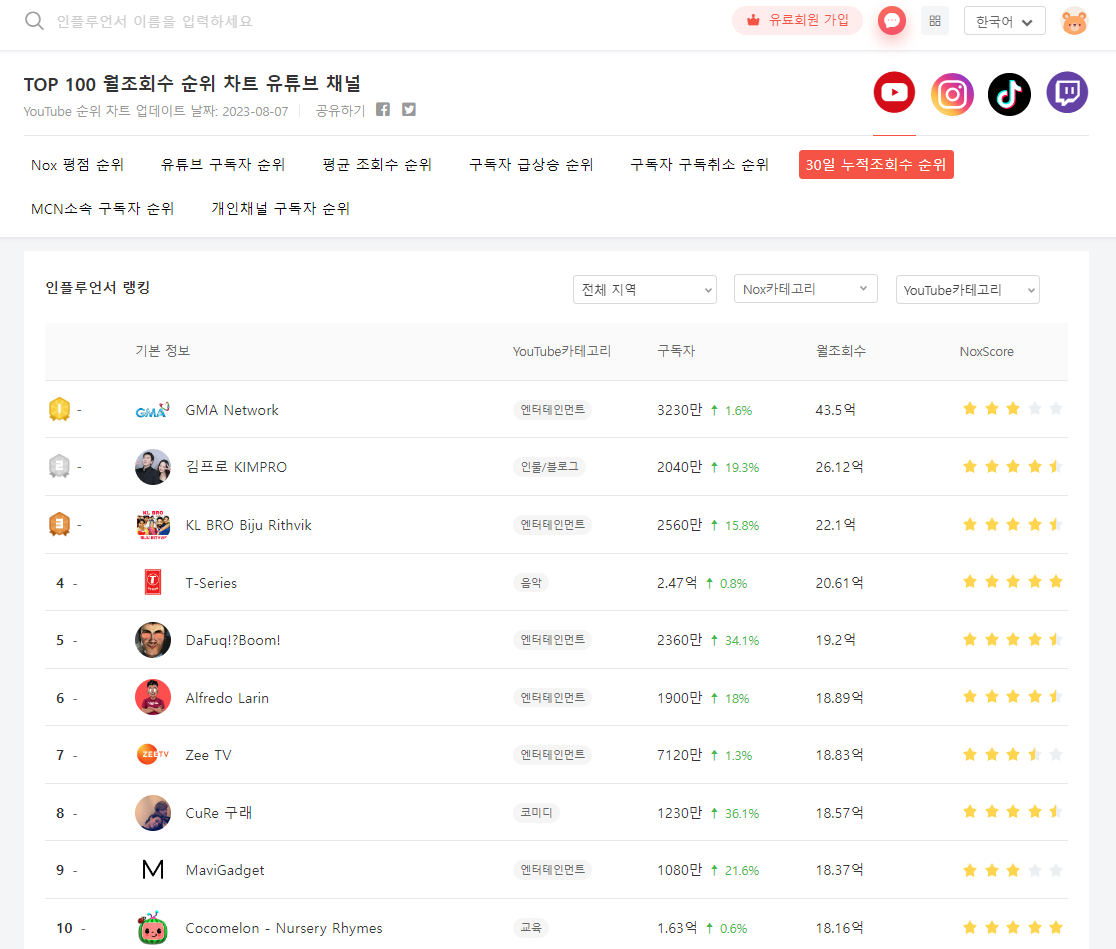Image resolution: width=1116 pixels, height=949 pixels.
Task: Open the apps grid icon
Action: [935, 21]
